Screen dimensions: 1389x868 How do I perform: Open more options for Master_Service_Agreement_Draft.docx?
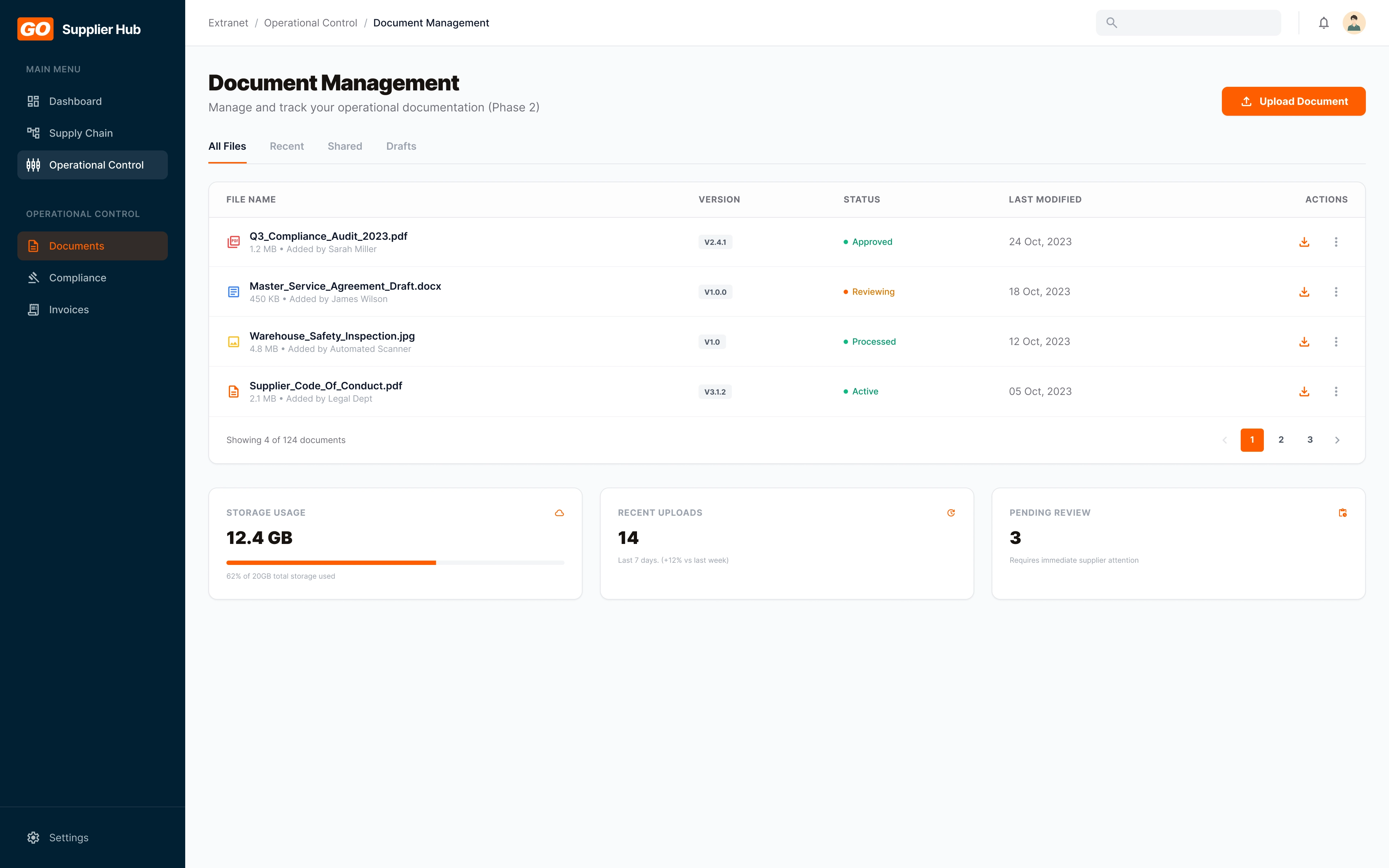pos(1335,292)
